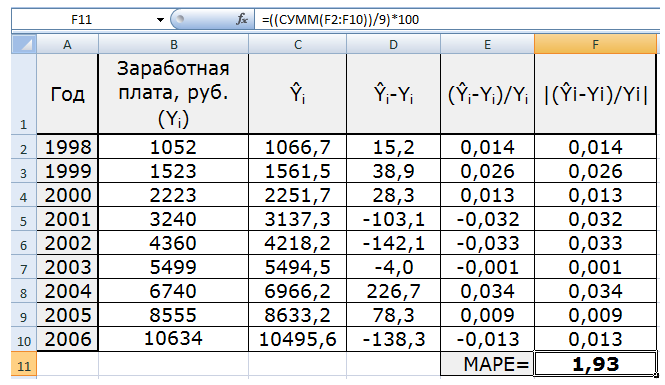Open the Name Box dropdown arrow
Viewport: 665px width, 385px height.
point(160,20)
